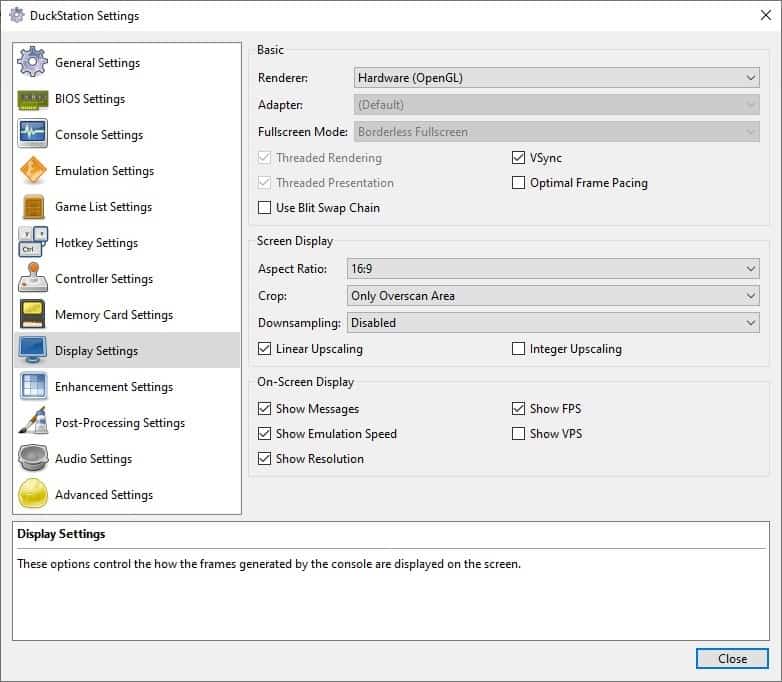Open the Downsampling dropdown
782x682 pixels.
(x=553, y=323)
